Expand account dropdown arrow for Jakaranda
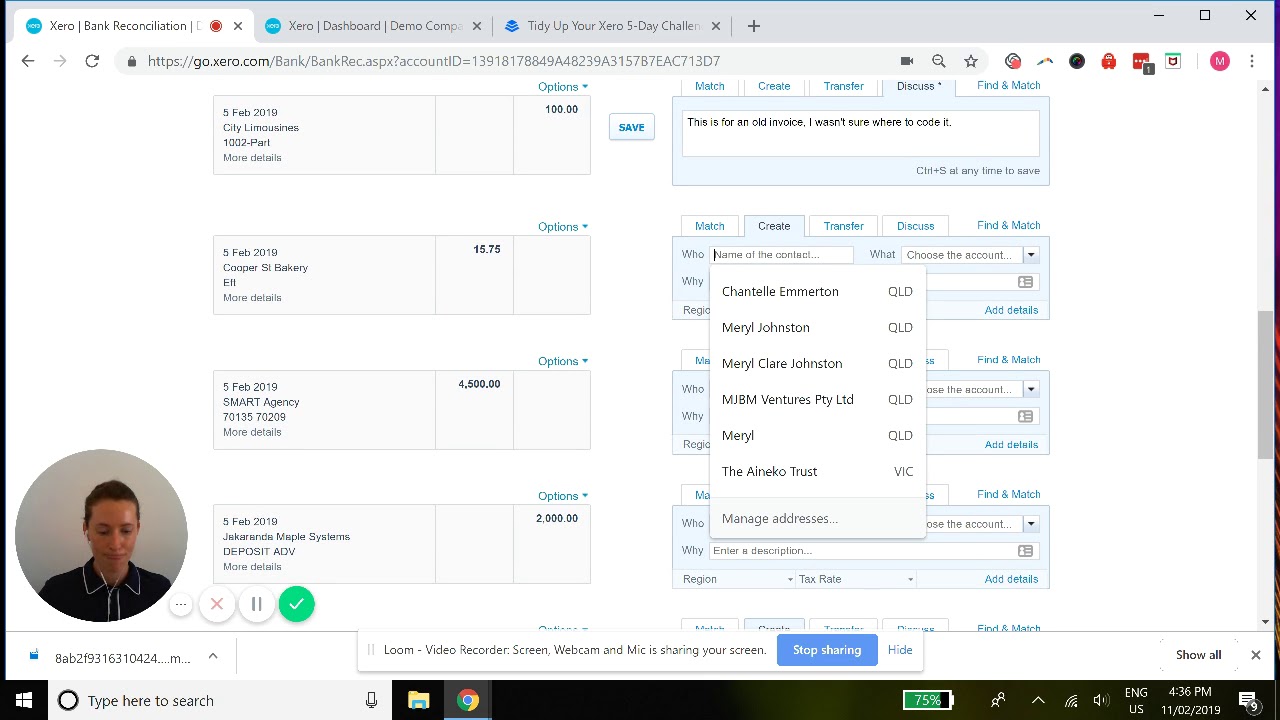The image size is (1280, 720). tap(1031, 524)
